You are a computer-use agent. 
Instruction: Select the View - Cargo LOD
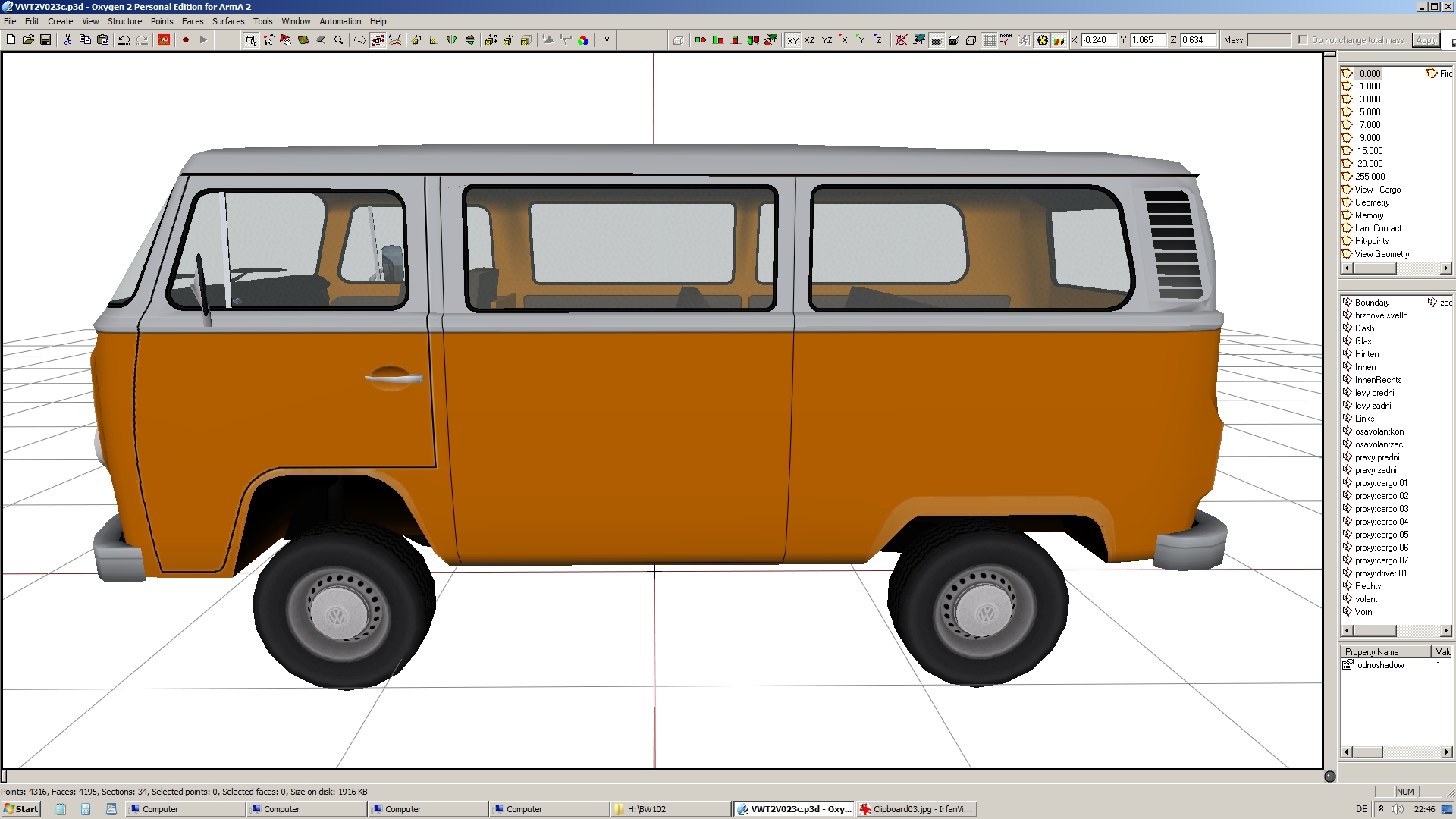click(x=1377, y=190)
